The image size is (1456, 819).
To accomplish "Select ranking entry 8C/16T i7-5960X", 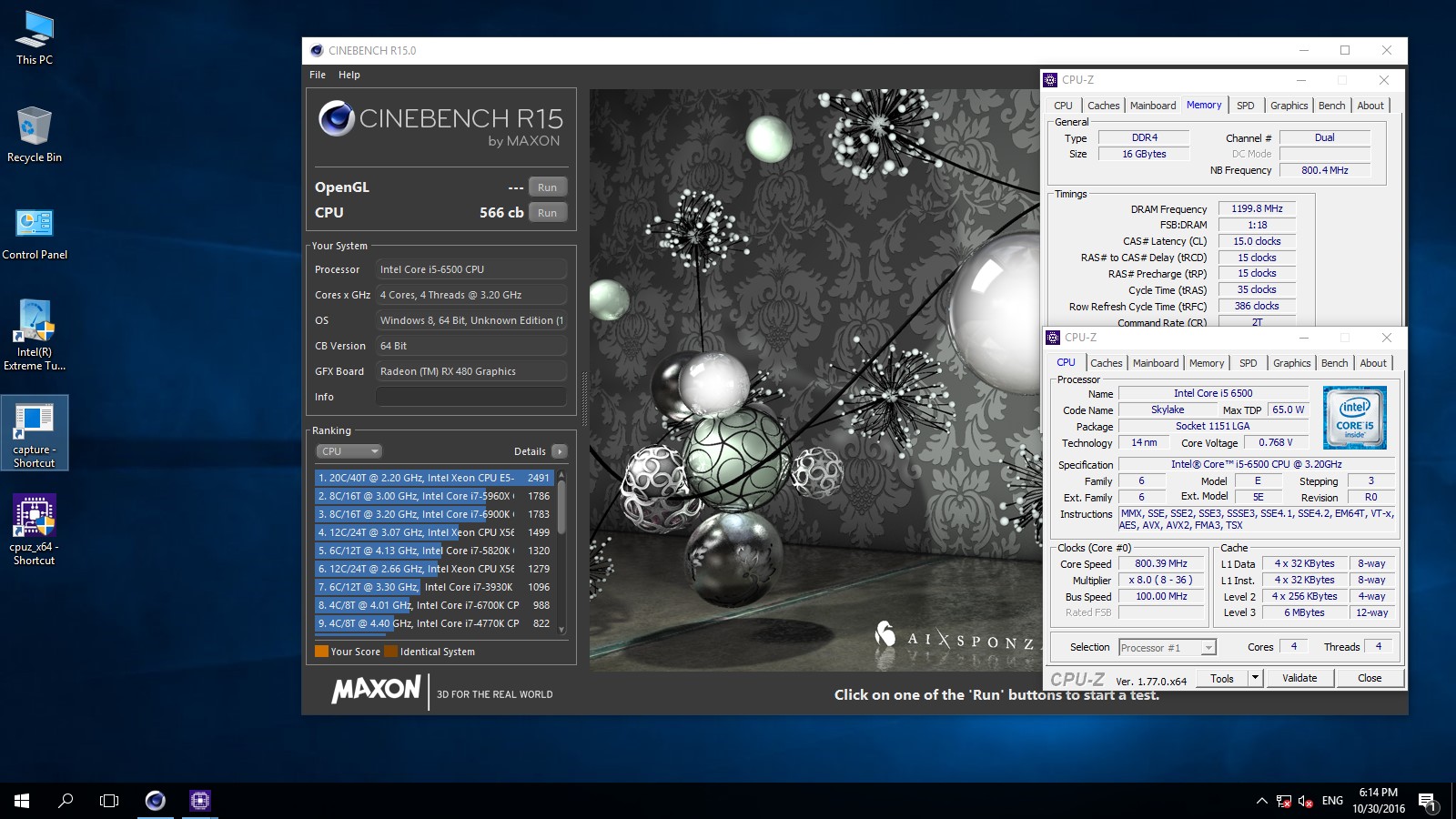I will click(x=434, y=496).
